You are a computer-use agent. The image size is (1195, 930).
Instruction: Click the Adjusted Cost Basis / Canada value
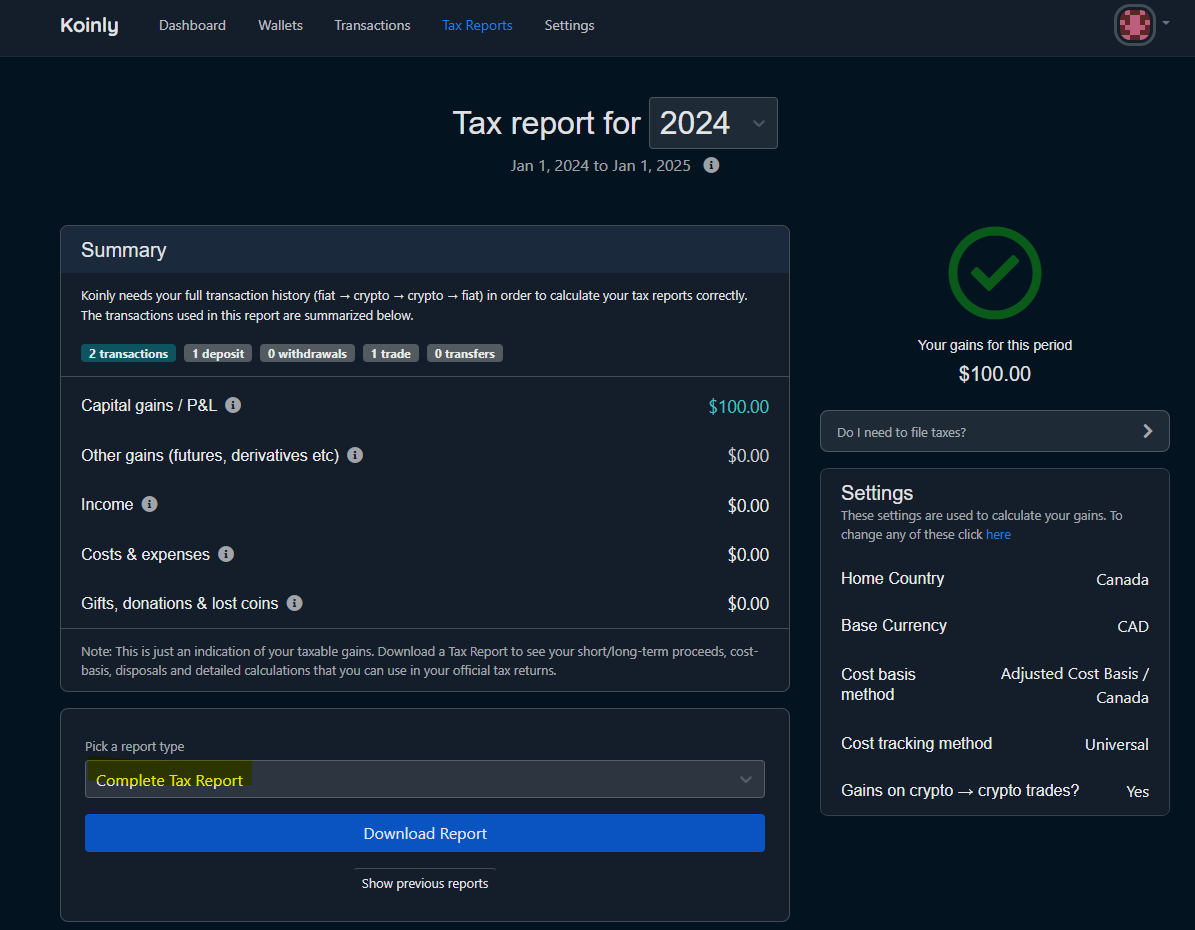1075,685
